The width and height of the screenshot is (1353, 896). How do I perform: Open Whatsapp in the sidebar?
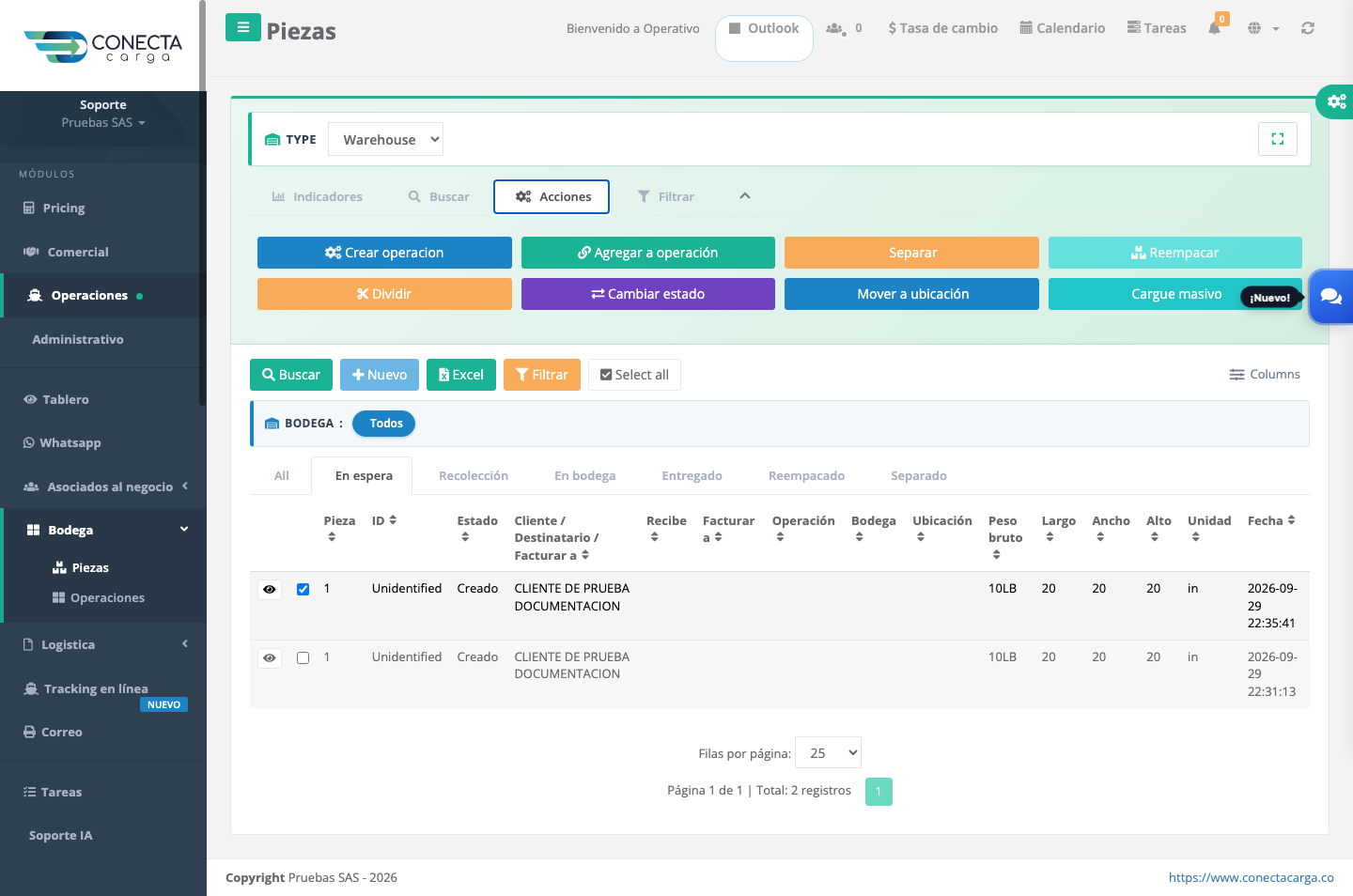coord(62,442)
